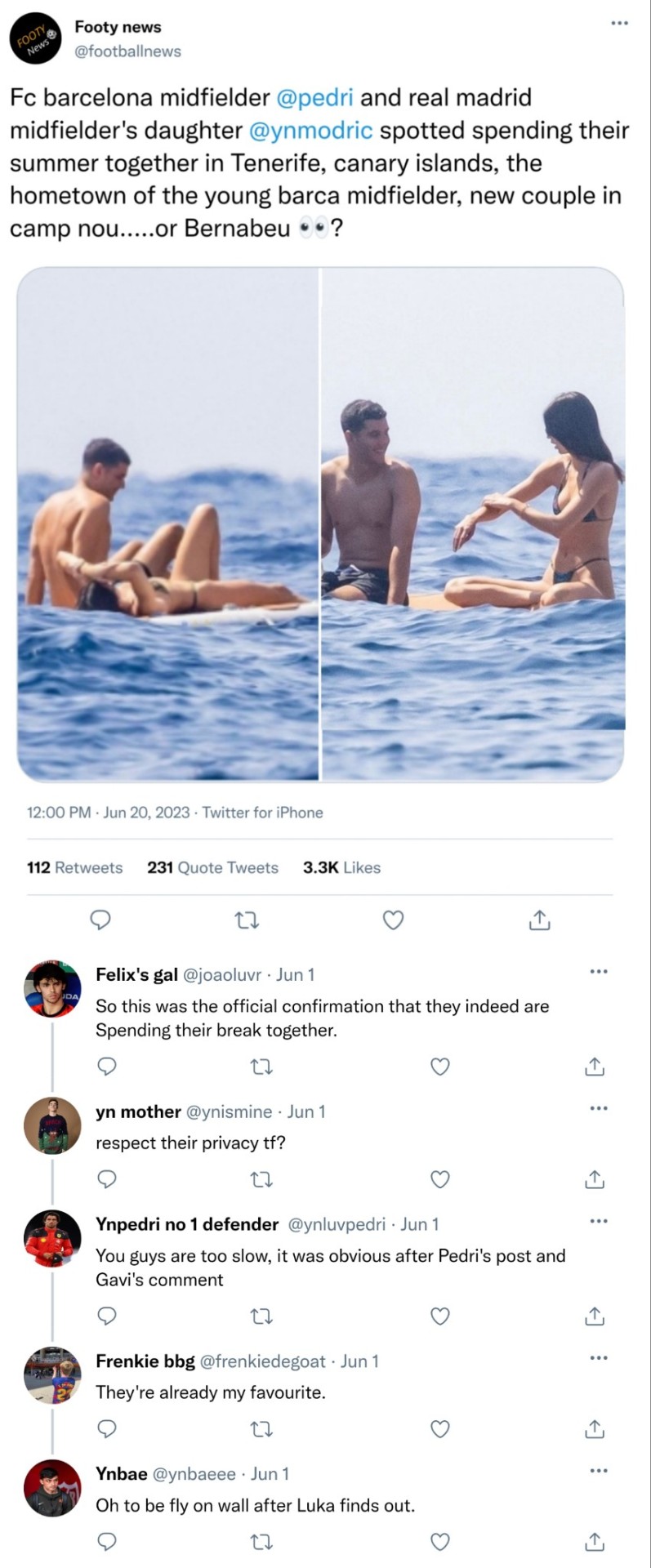Like Felix's gal reply
Viewport: 651px width, 1568px height.
pos(440,1067)
